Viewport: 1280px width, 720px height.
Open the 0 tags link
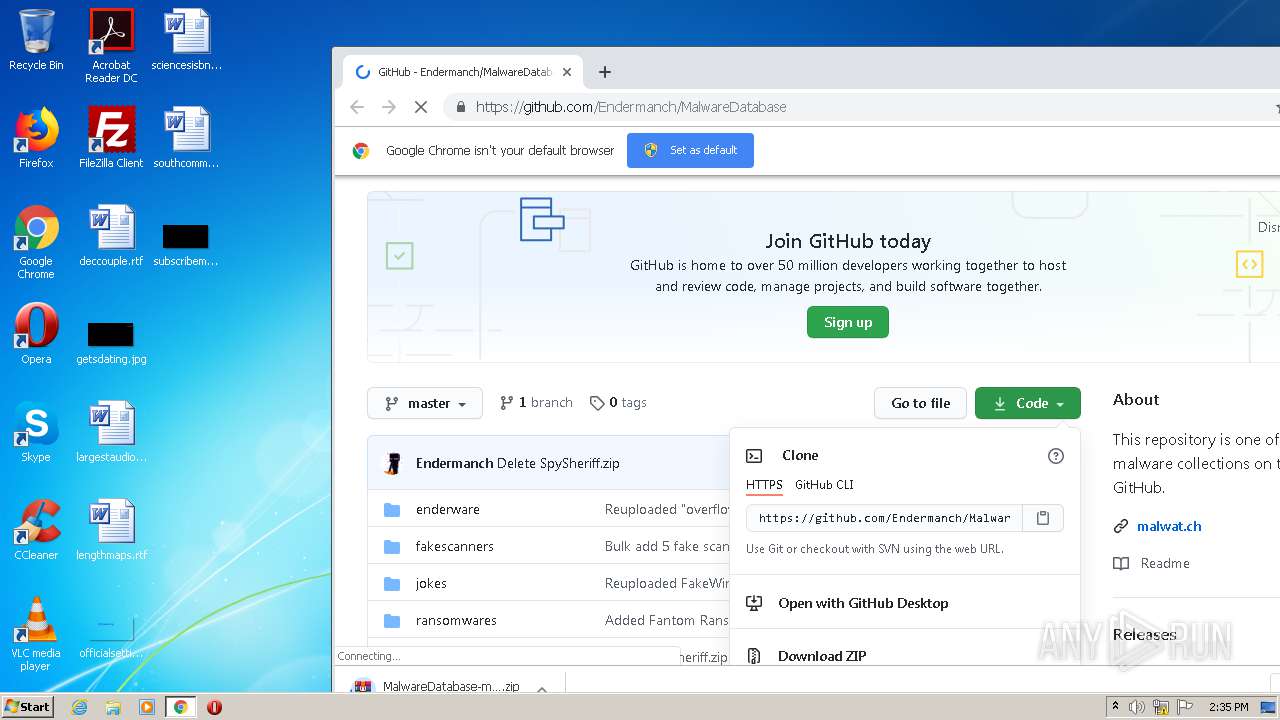tap(618, 403)
